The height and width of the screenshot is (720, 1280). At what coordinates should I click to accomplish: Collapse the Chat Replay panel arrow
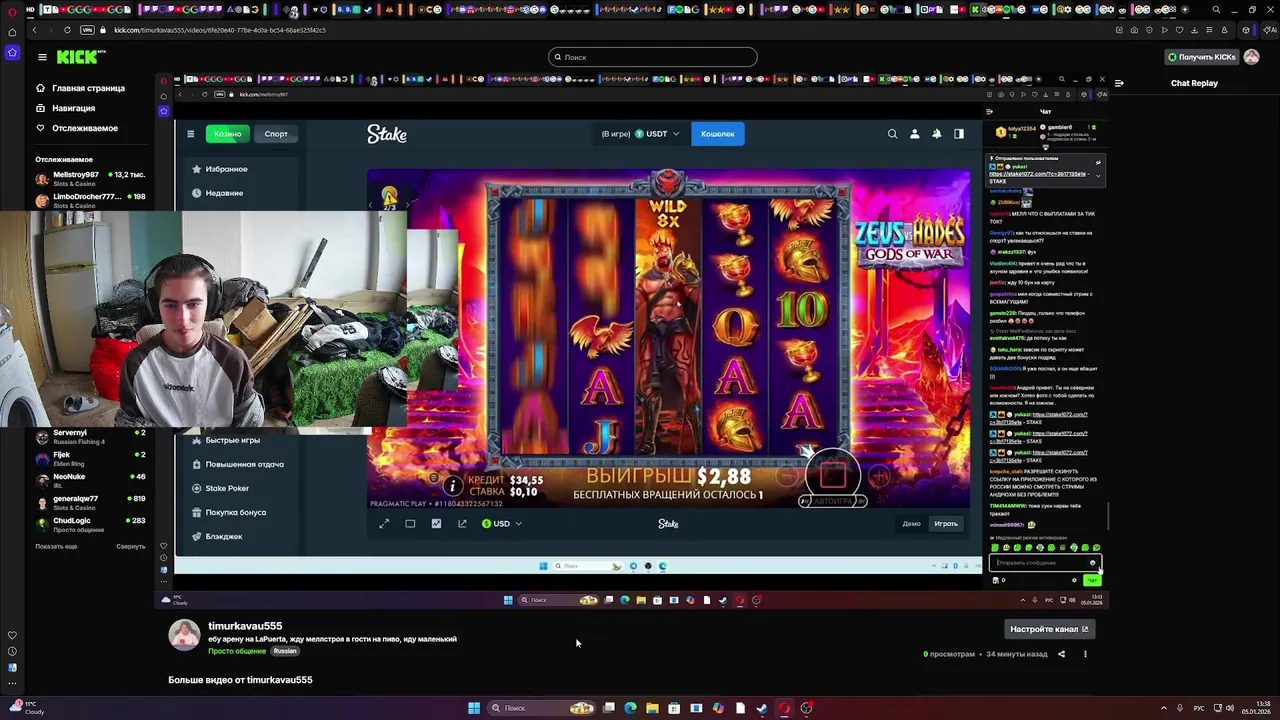tap(1119, 83)
